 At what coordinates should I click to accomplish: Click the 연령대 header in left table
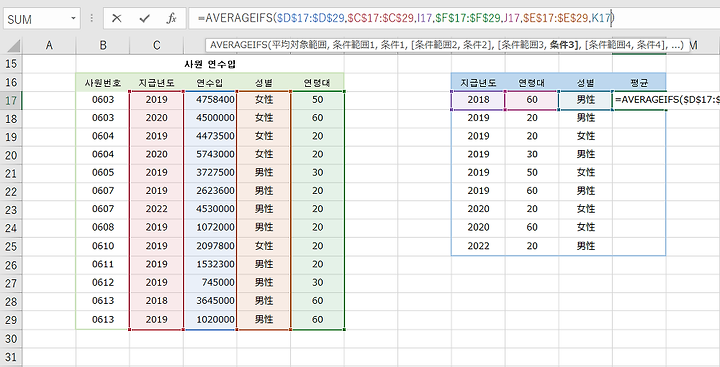click(x=317, y=82)
